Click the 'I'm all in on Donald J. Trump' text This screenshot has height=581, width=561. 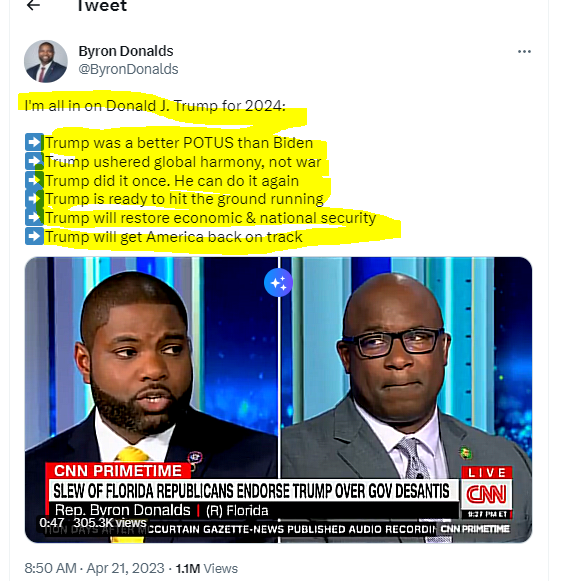pos(155,106)
